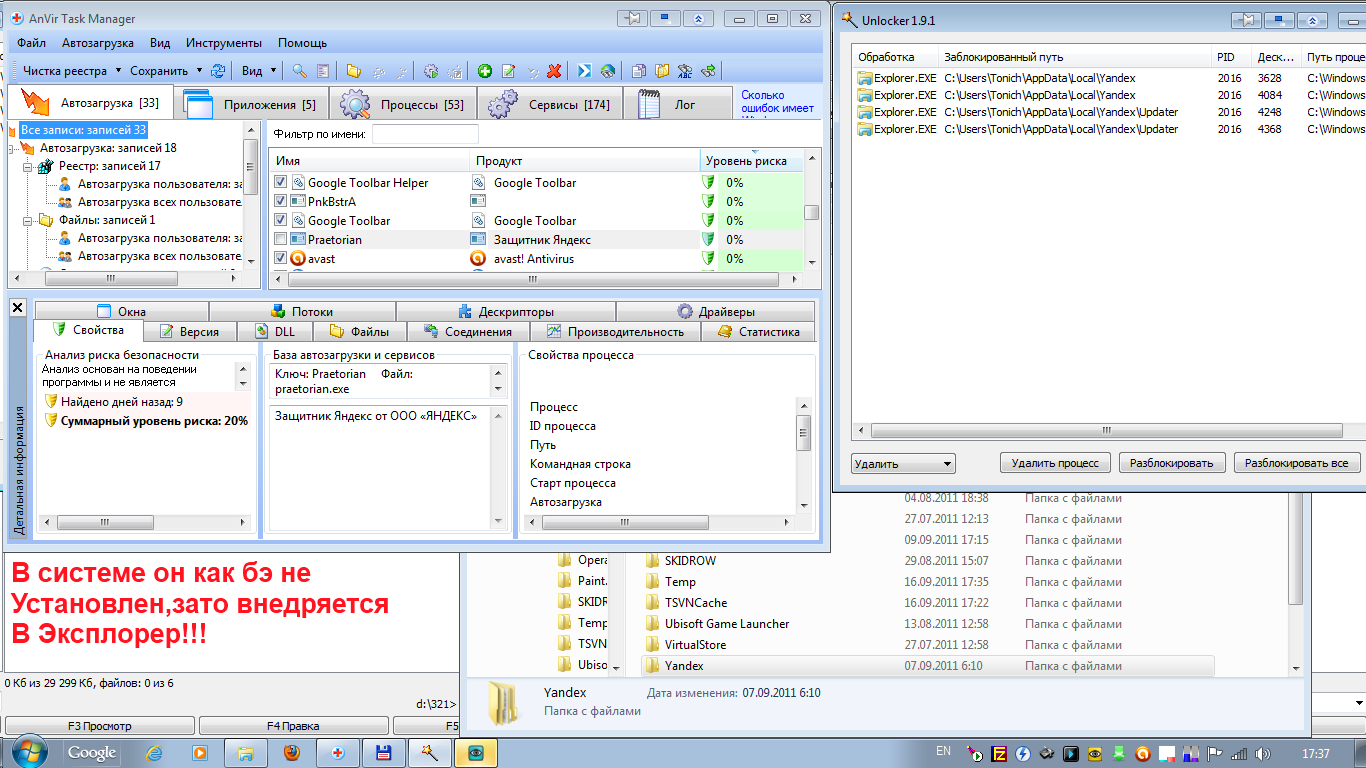Click Windows Media Player taskbar icon

[199, 753]
